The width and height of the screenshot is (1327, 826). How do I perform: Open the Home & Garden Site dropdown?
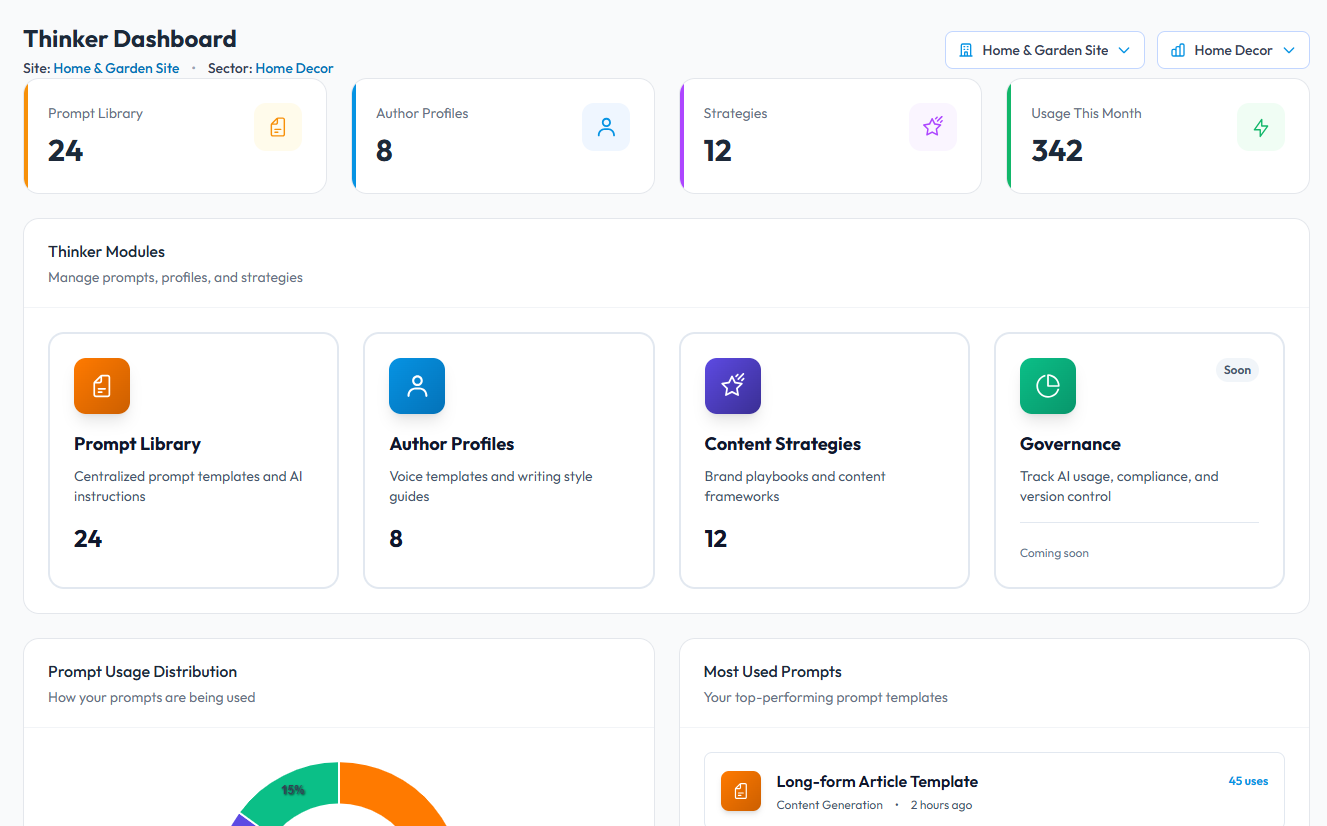click(1044, 50)
